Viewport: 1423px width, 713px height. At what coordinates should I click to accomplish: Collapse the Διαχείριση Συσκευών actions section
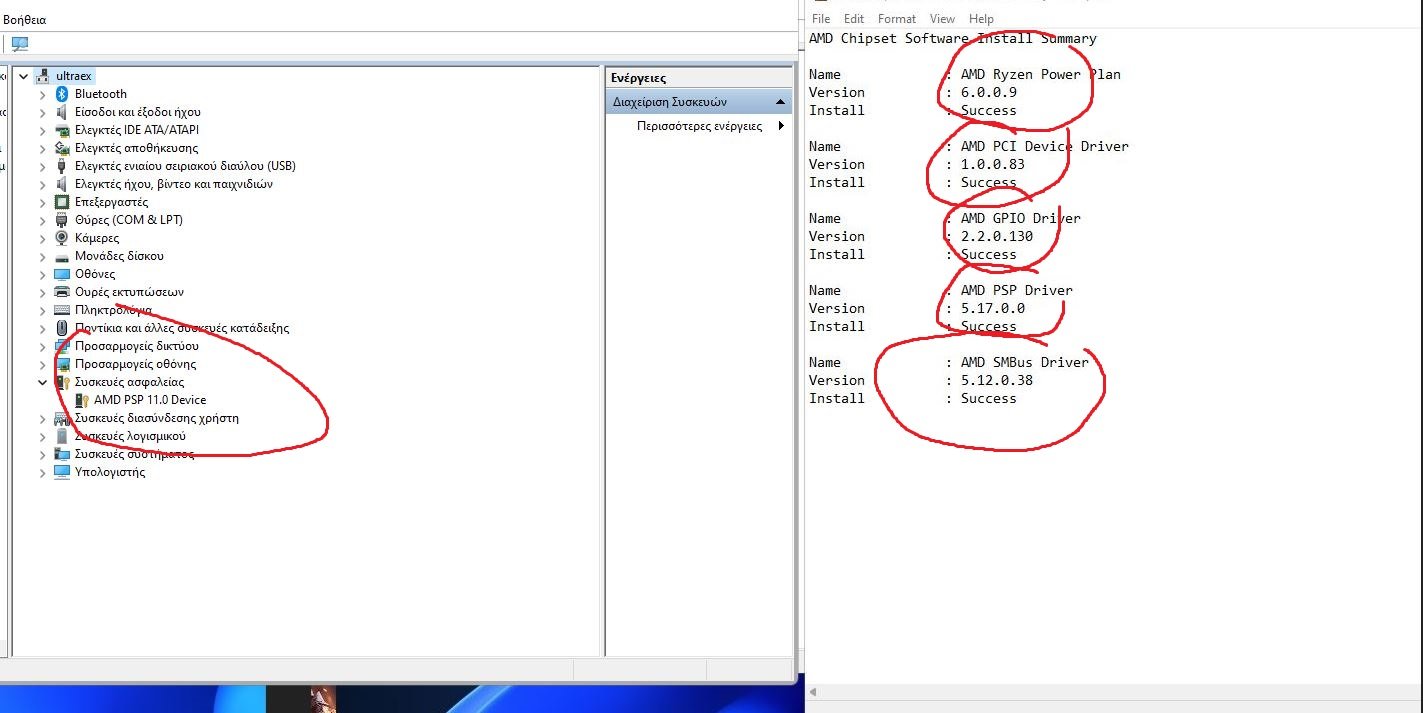[x=781, y=102]
